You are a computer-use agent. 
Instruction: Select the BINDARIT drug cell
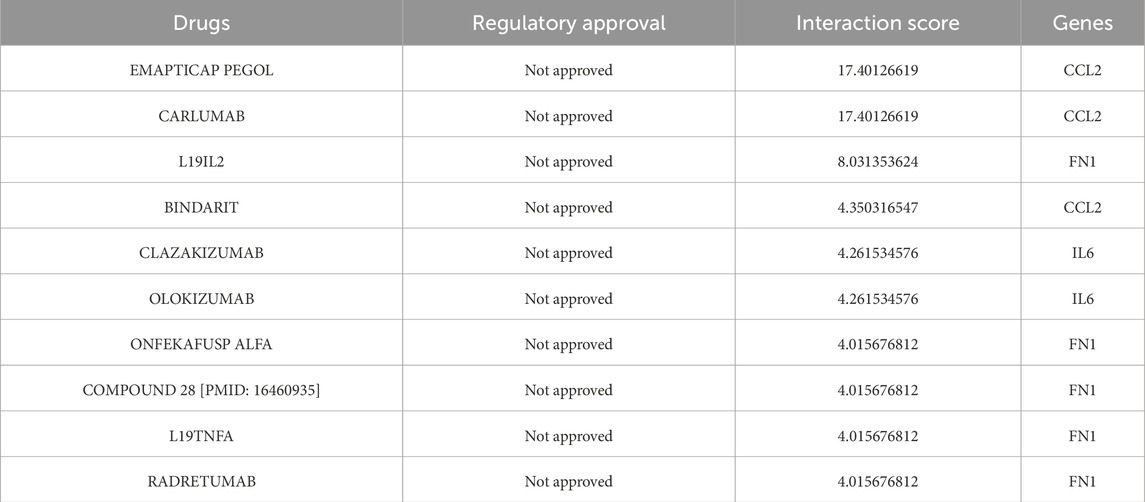(201, 208)
